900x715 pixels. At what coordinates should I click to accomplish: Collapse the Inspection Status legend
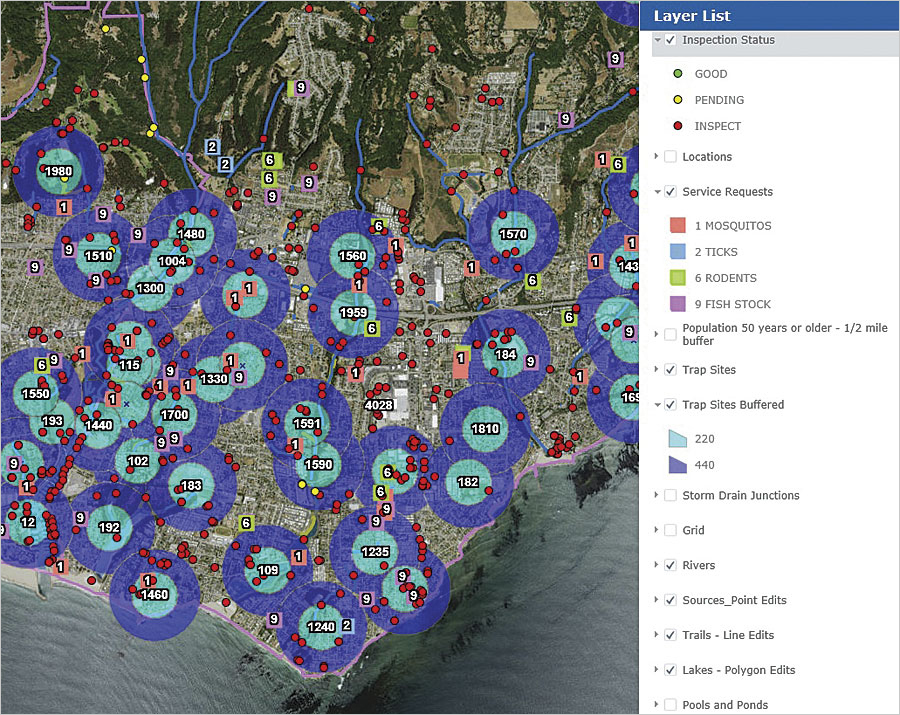[657, 40]
